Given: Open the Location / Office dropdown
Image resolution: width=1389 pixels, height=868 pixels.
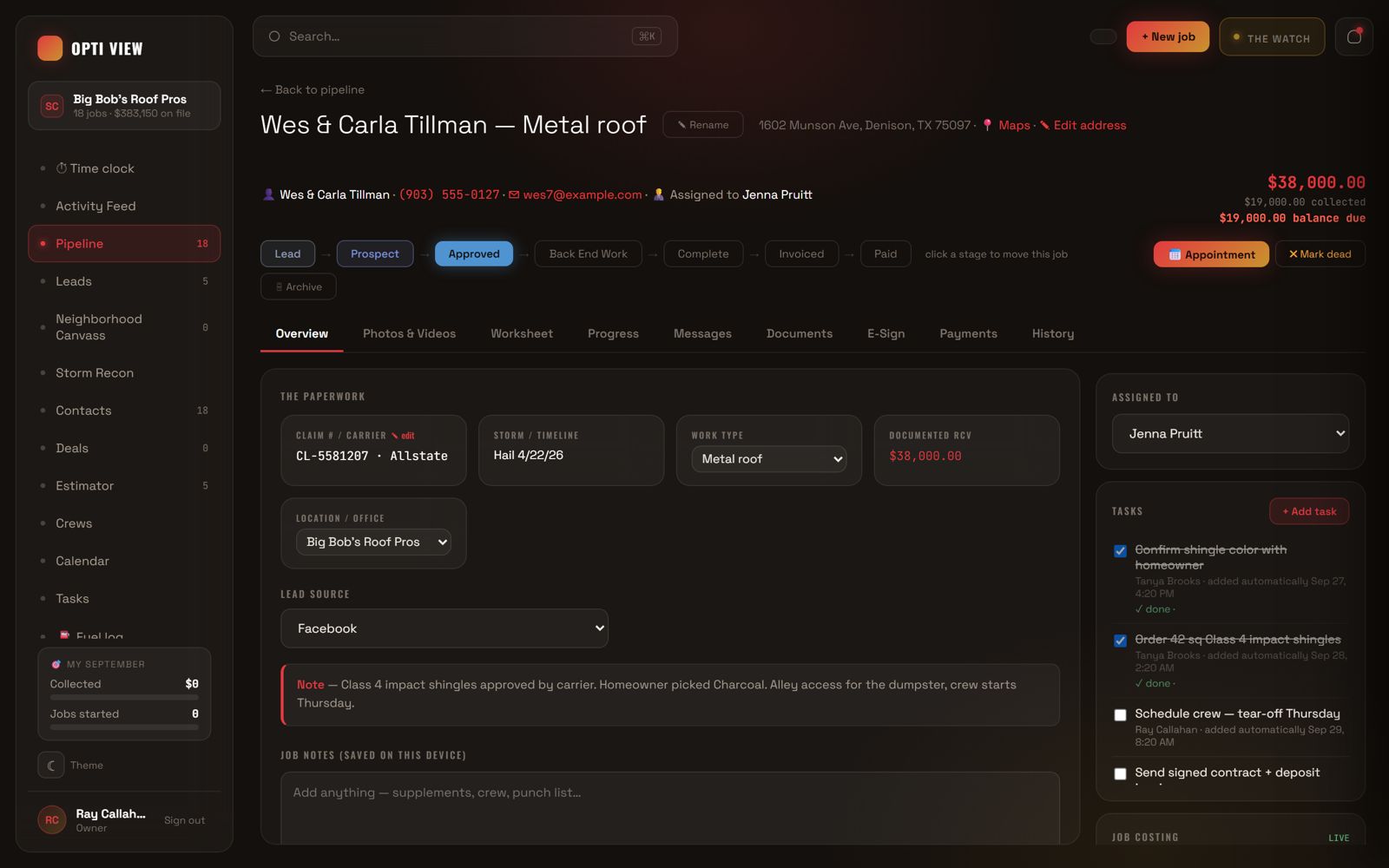Looking at the screenshot, I should pos(373,542).
